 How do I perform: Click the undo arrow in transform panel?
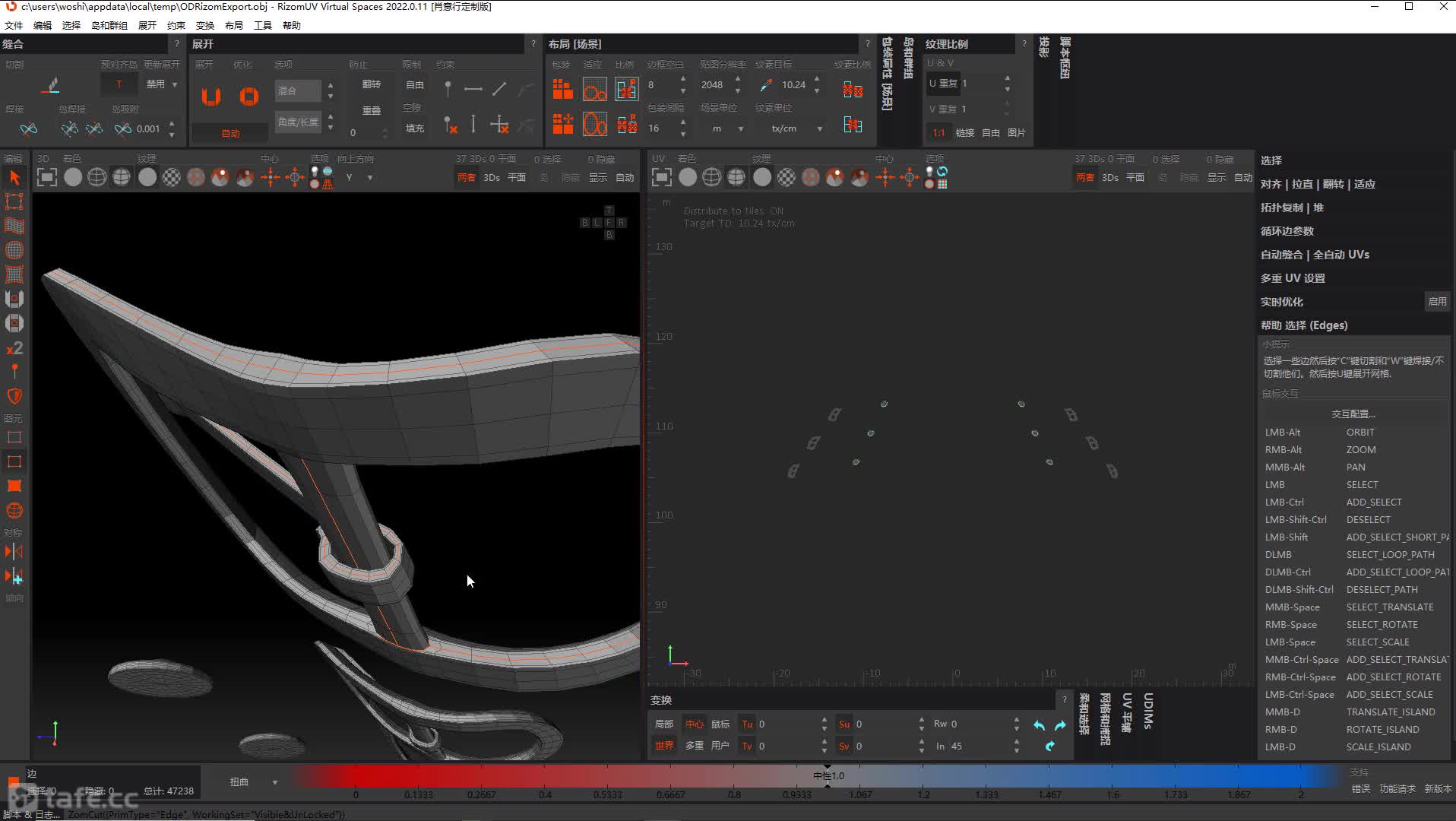(1039, 725)
